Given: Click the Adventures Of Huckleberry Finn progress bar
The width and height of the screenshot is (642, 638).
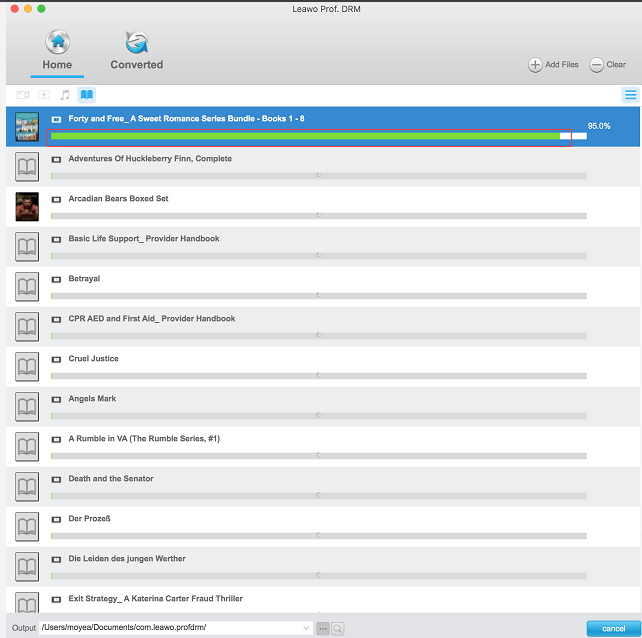Looking at the screenshot, I should [319, 176].
